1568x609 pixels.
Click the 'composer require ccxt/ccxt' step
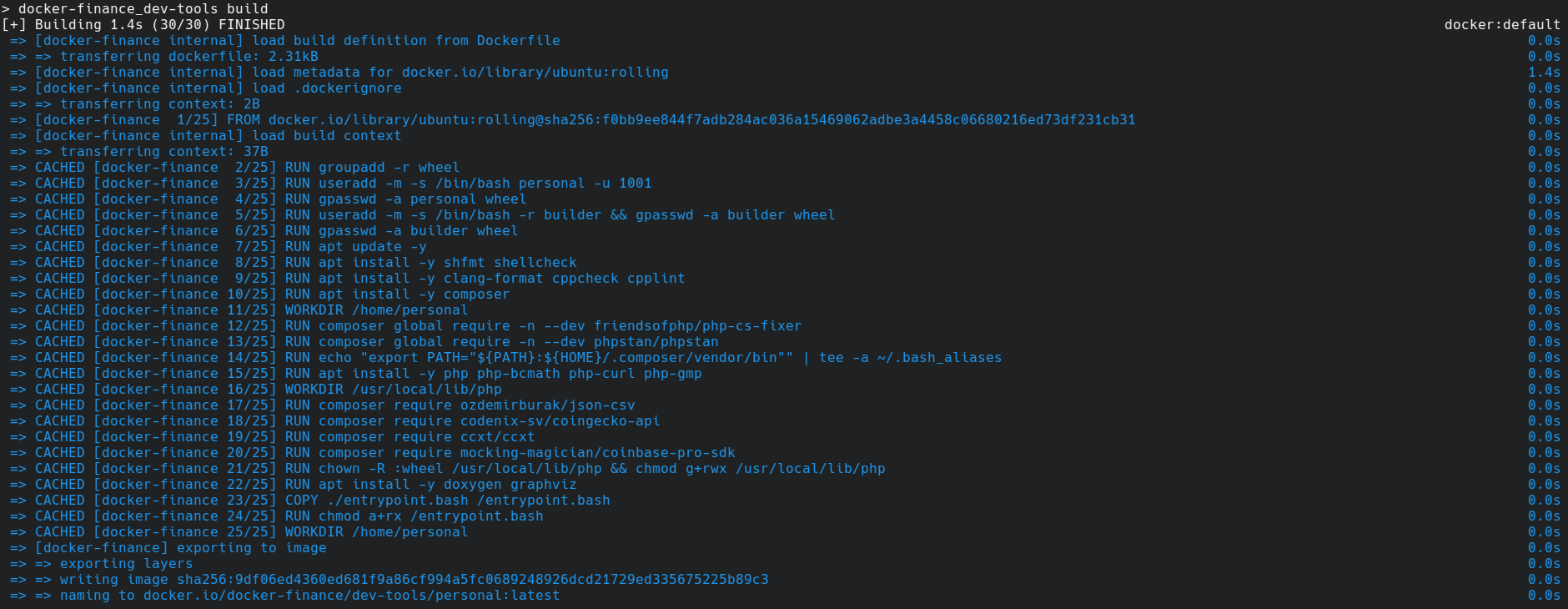tap(426, 437)
